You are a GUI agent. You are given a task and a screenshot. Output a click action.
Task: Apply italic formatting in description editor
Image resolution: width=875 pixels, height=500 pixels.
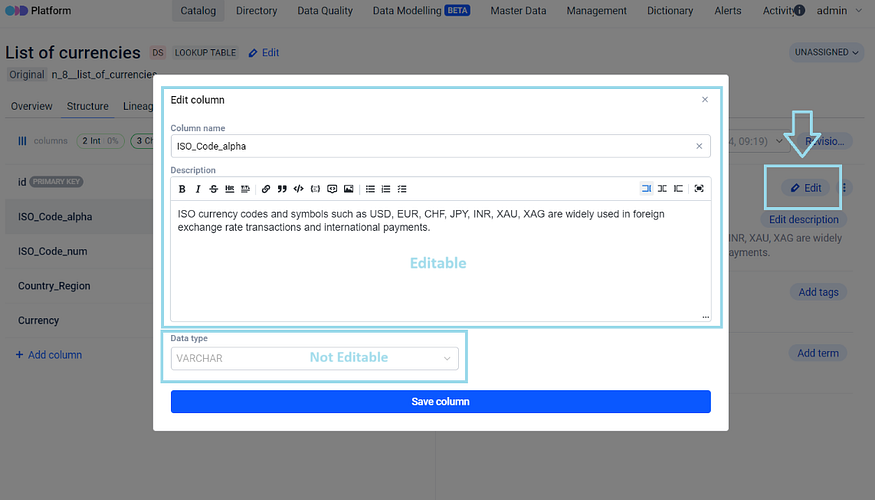coord(198,188)
